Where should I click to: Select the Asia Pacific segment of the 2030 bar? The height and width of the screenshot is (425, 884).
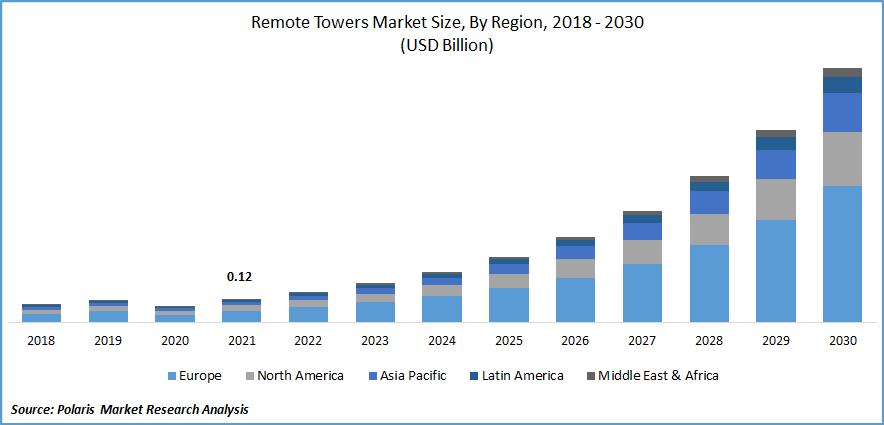(x=842, y=113)
